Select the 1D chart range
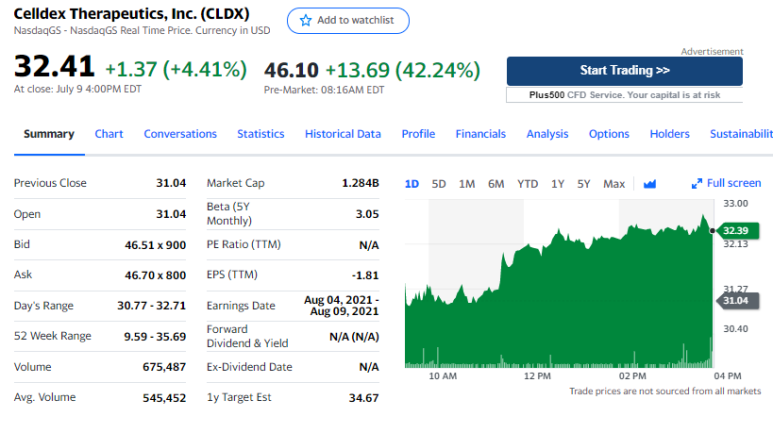The width and height of the screenshot is (773, 433). (412, 184)
